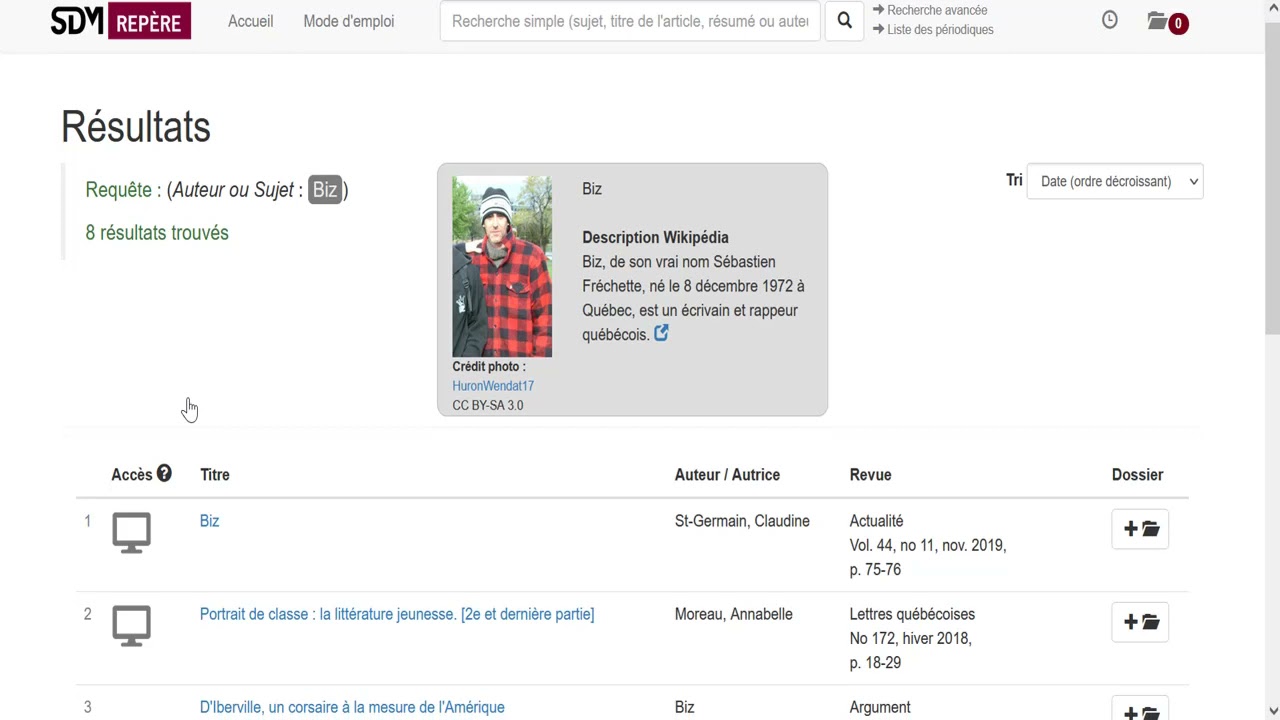Open search history clock icon
The image size is (1280, 720).
(x=1110, y=20)
